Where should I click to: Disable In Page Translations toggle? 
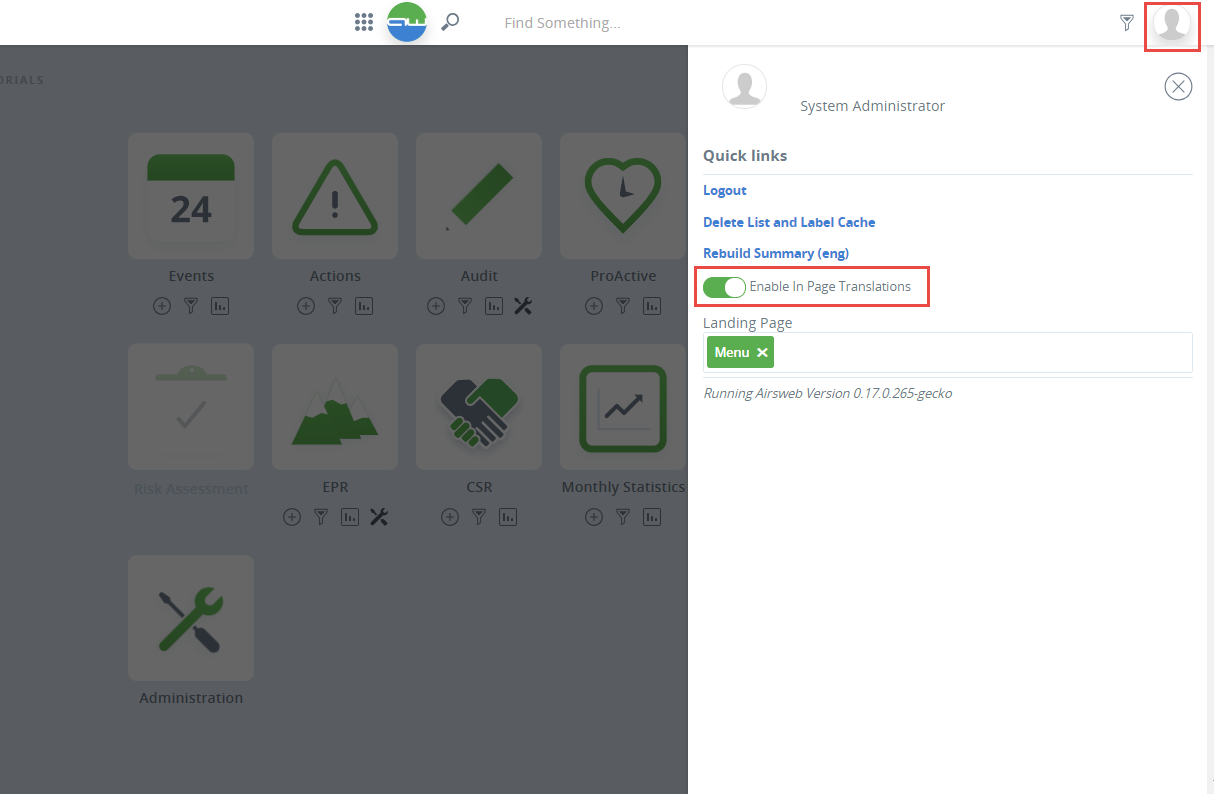(x=724, y=287)
